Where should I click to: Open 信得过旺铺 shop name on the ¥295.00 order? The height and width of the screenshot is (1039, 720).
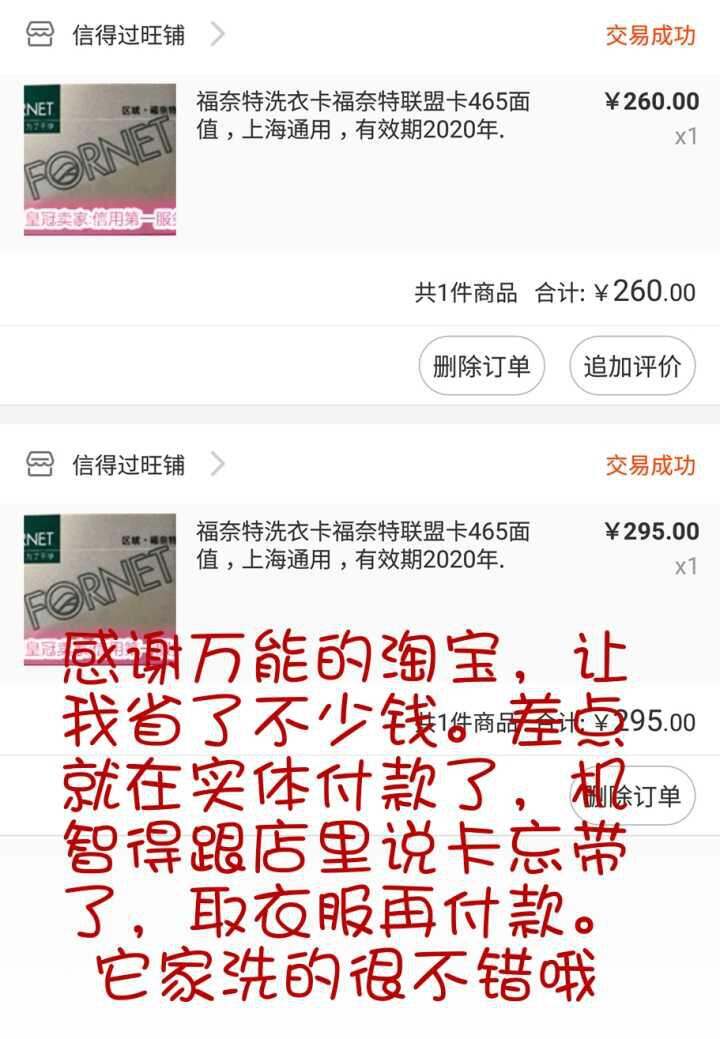coord(129,465)
